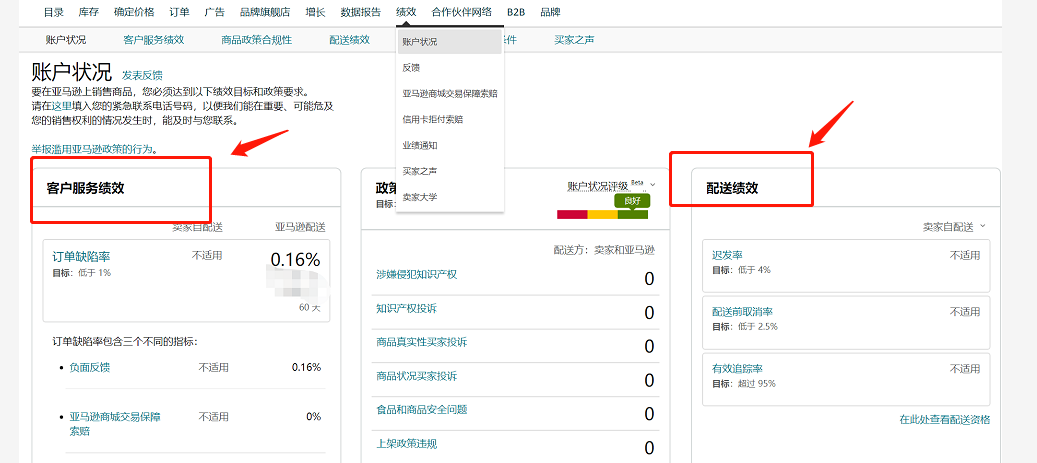This screenshot has width=1037, height=463.
Task: Open the 订单缺陷率 metric link
Action: (x=81, y=256)
